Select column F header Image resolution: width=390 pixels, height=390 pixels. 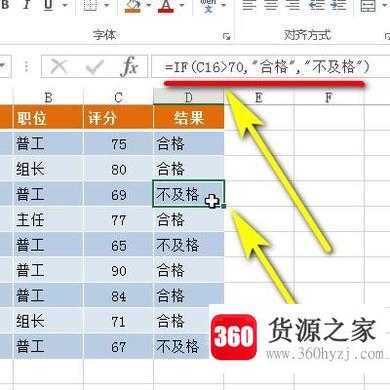pyautogui.click(x=329, y=98)
